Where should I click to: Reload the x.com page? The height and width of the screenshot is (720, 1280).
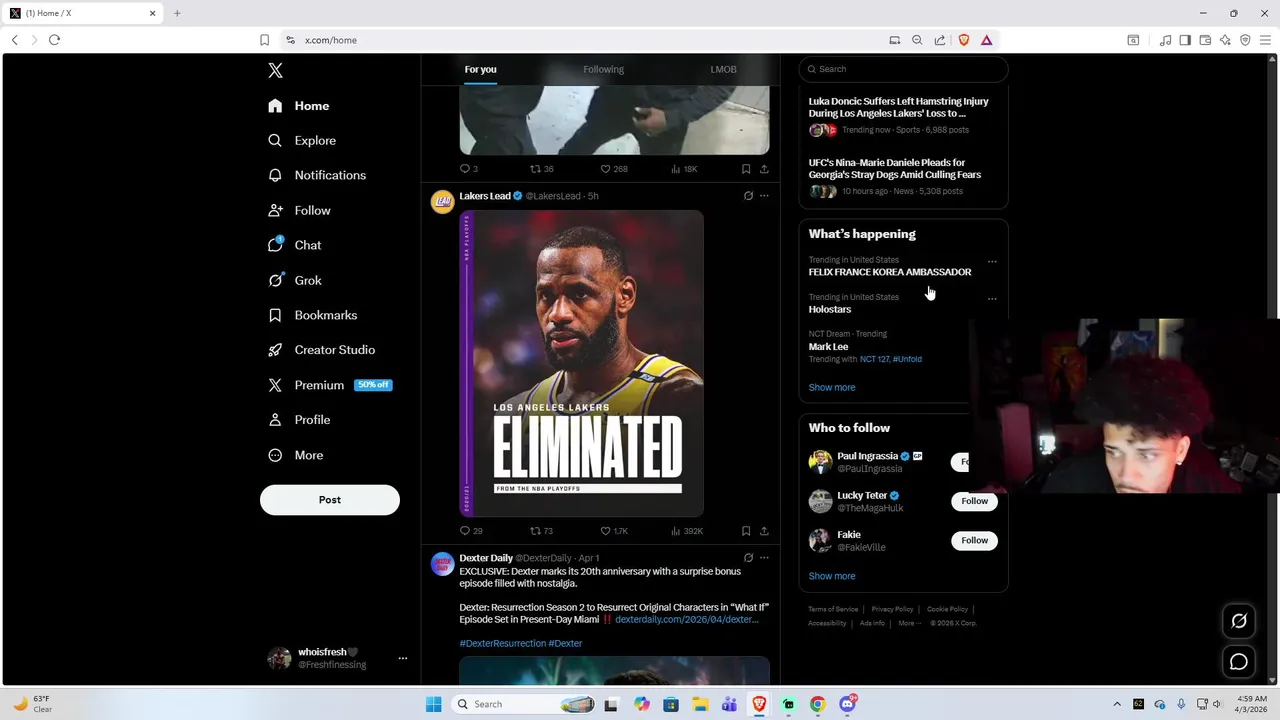pos(54,40)
